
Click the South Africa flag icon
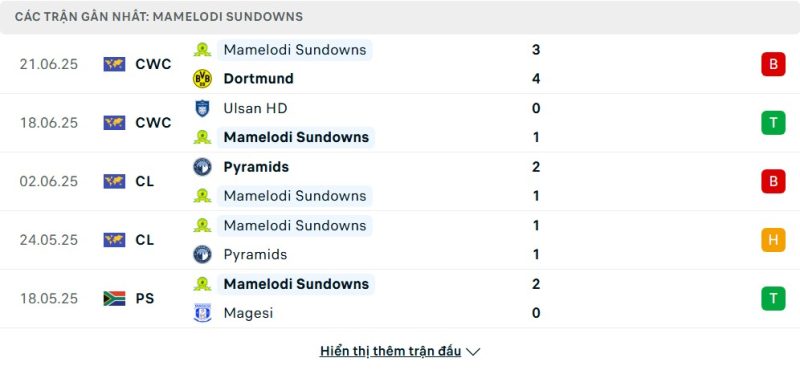click(x=114, y=298)
